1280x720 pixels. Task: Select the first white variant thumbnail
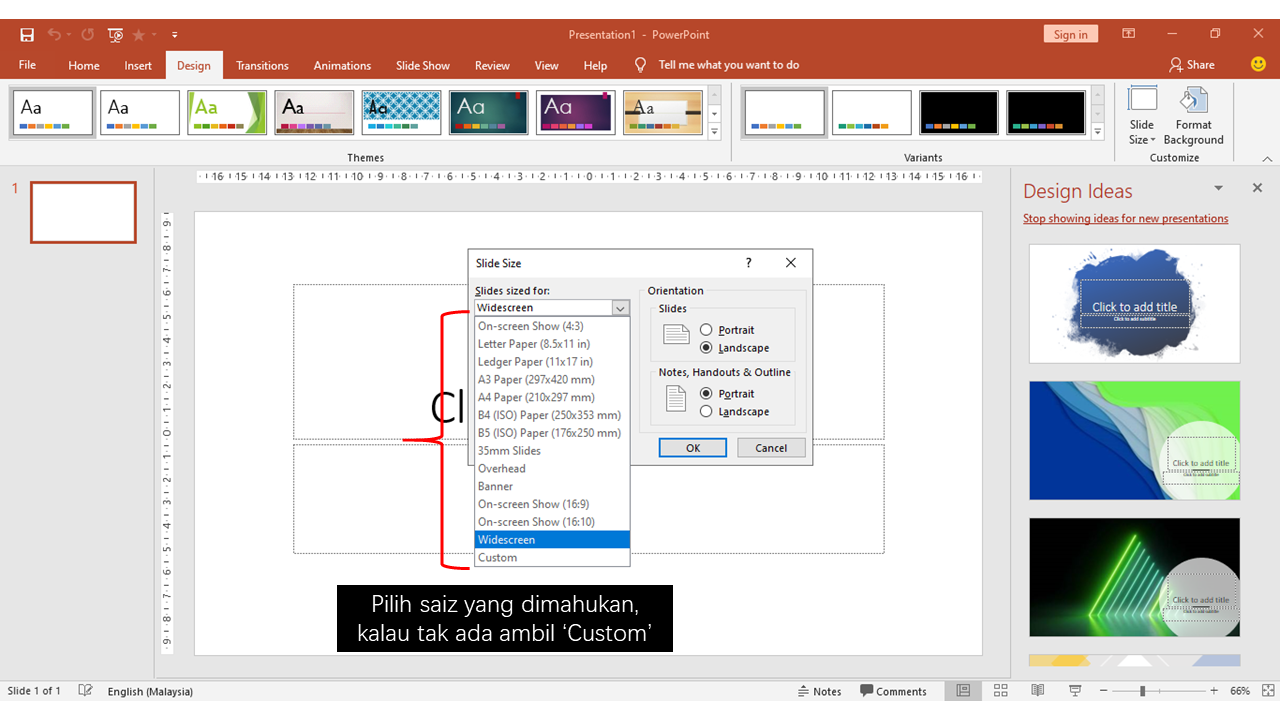click(x=784, y=113)
